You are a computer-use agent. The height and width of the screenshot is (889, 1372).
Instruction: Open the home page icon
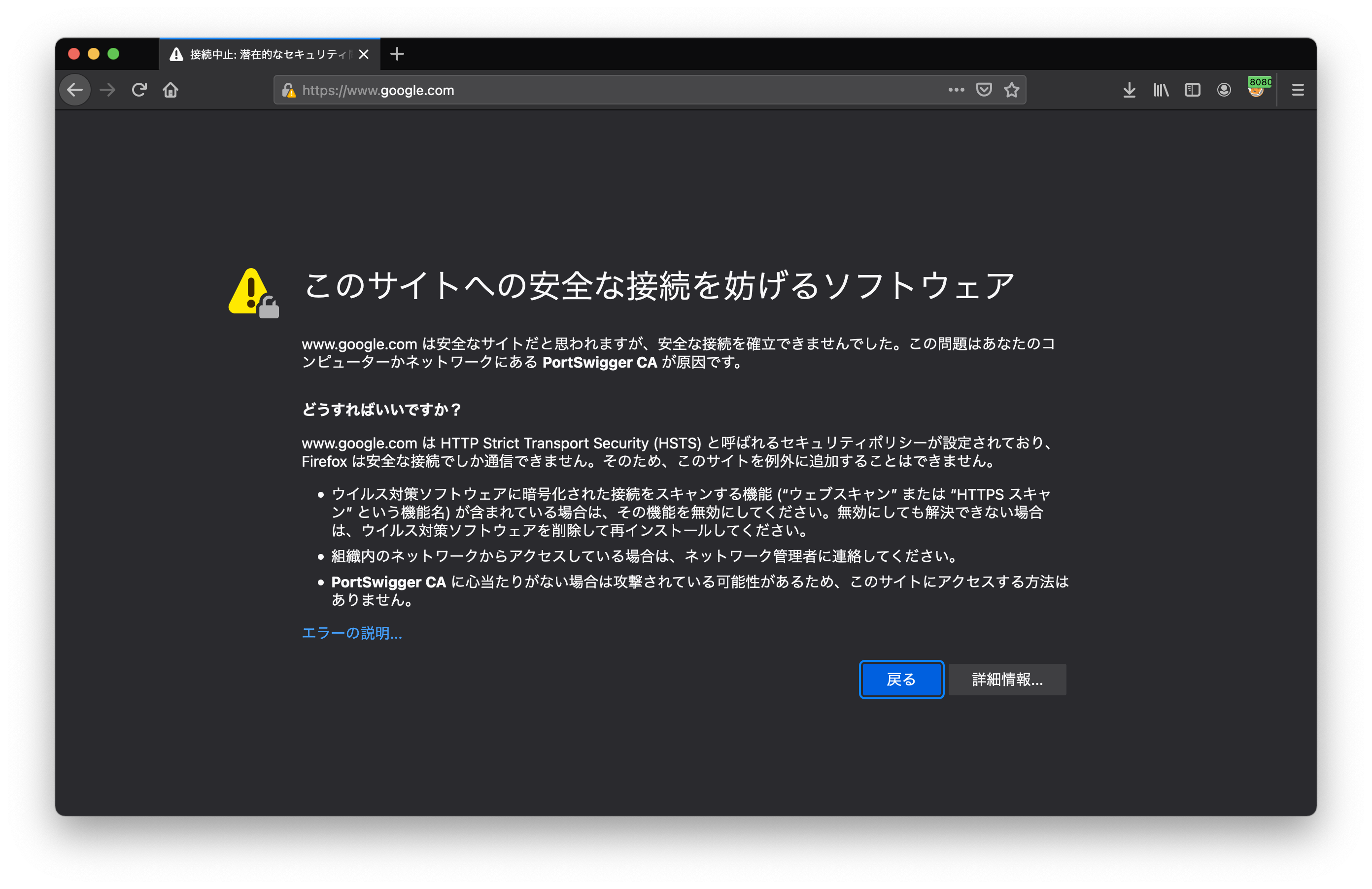click(171, 90)
